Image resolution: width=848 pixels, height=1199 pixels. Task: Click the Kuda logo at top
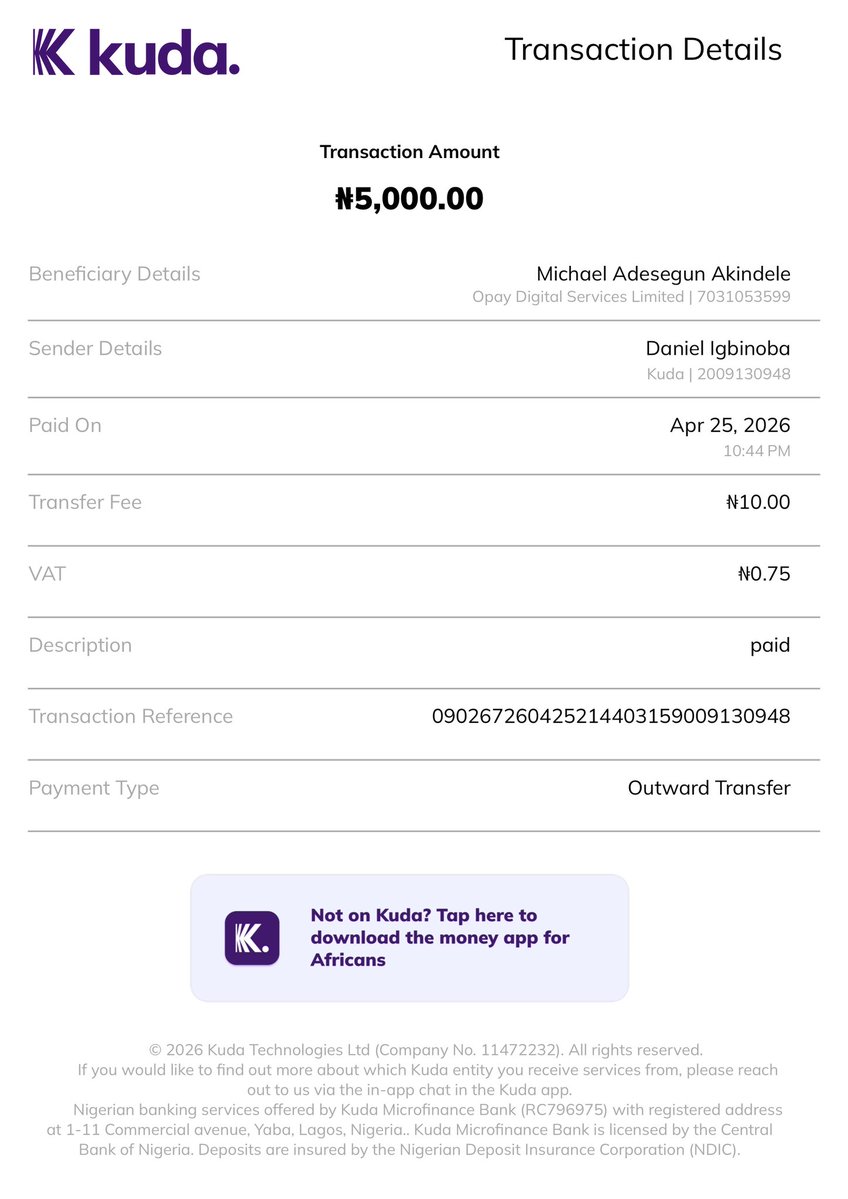tap(136, 52)
